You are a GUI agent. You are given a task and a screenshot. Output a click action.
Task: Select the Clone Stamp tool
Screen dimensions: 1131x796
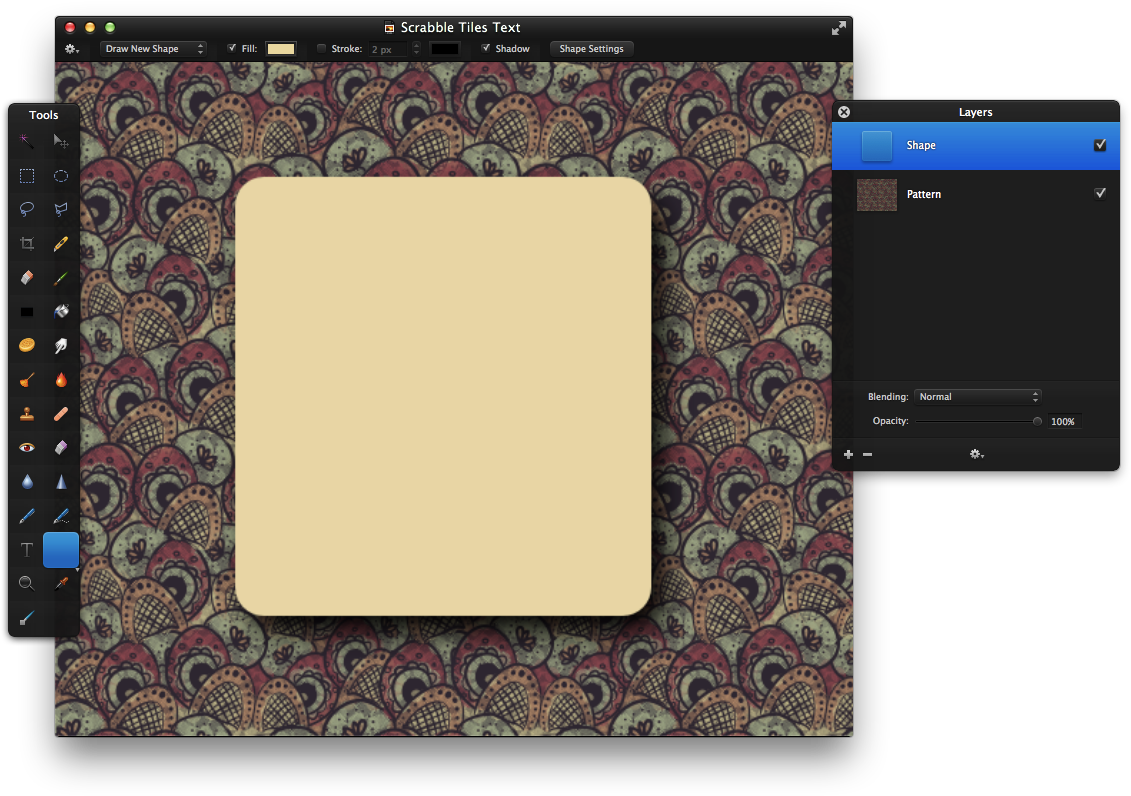point(26,413)
